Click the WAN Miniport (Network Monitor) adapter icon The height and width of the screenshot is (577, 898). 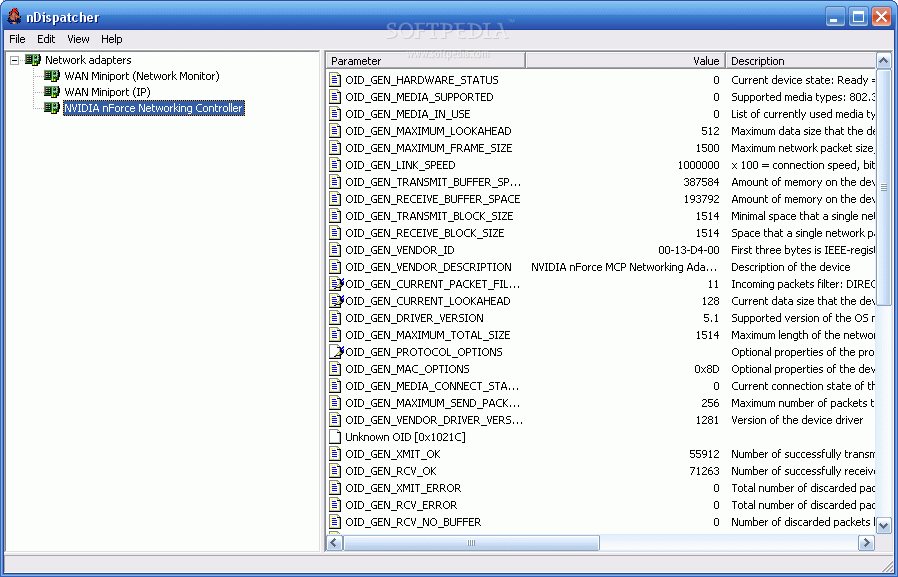pyautogui.click(x=52, y=76)
